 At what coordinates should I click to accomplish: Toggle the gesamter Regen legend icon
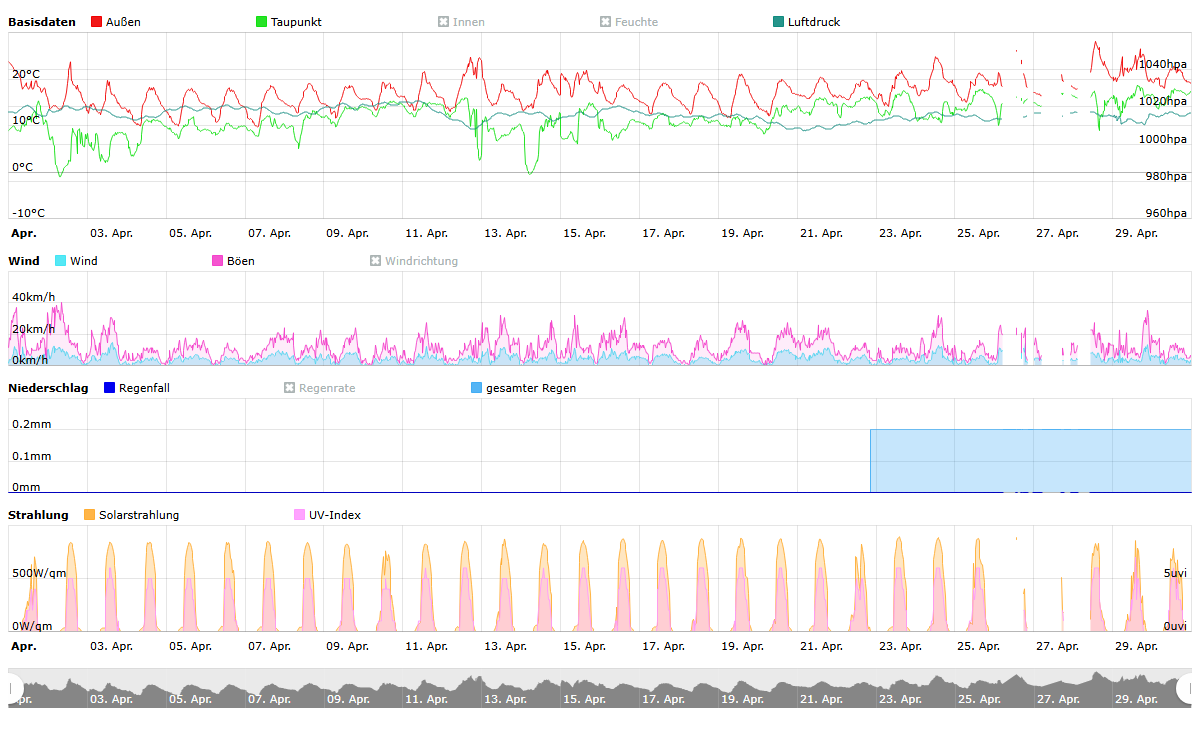(x=477, y=388)
